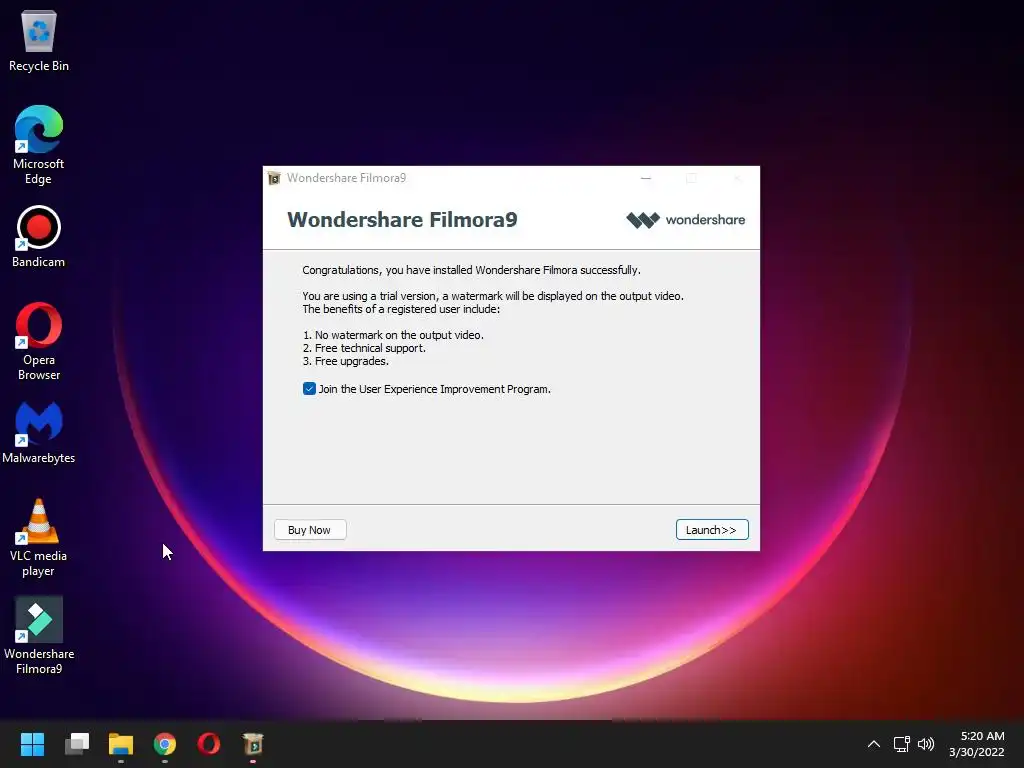Open the Recycle Bin desktop icon
The image size is (1024, 768).
point(39,40)
